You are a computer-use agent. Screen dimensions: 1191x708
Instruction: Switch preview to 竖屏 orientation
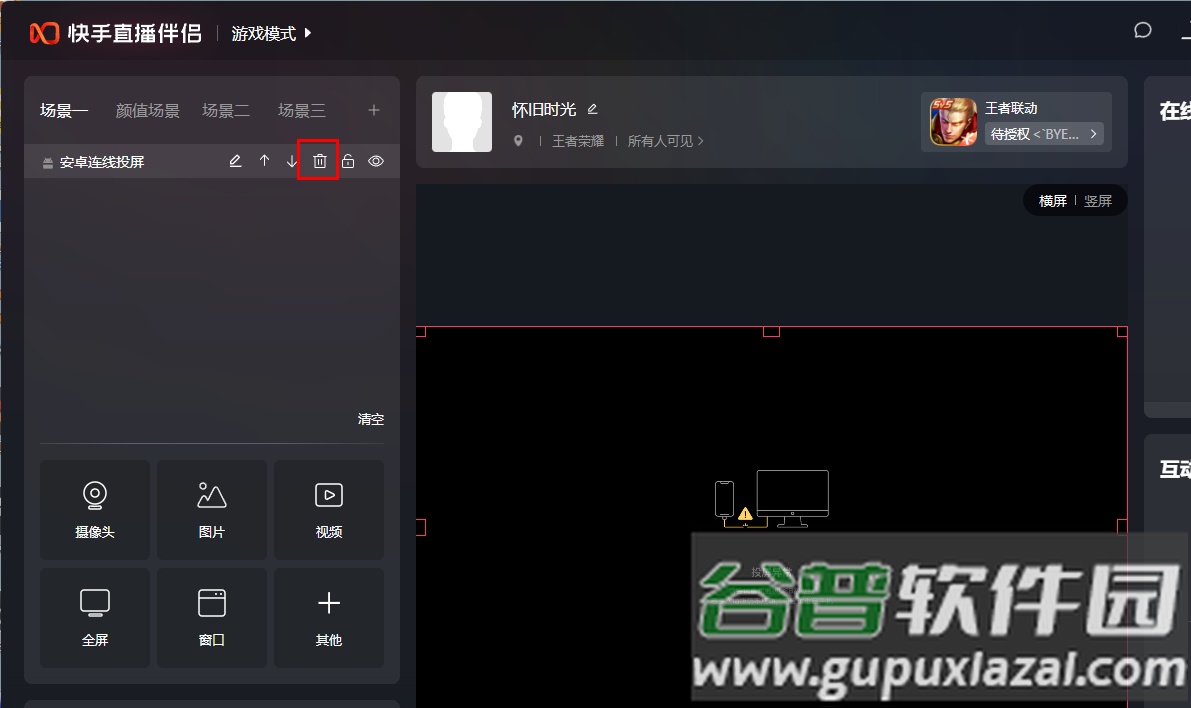1098,201
